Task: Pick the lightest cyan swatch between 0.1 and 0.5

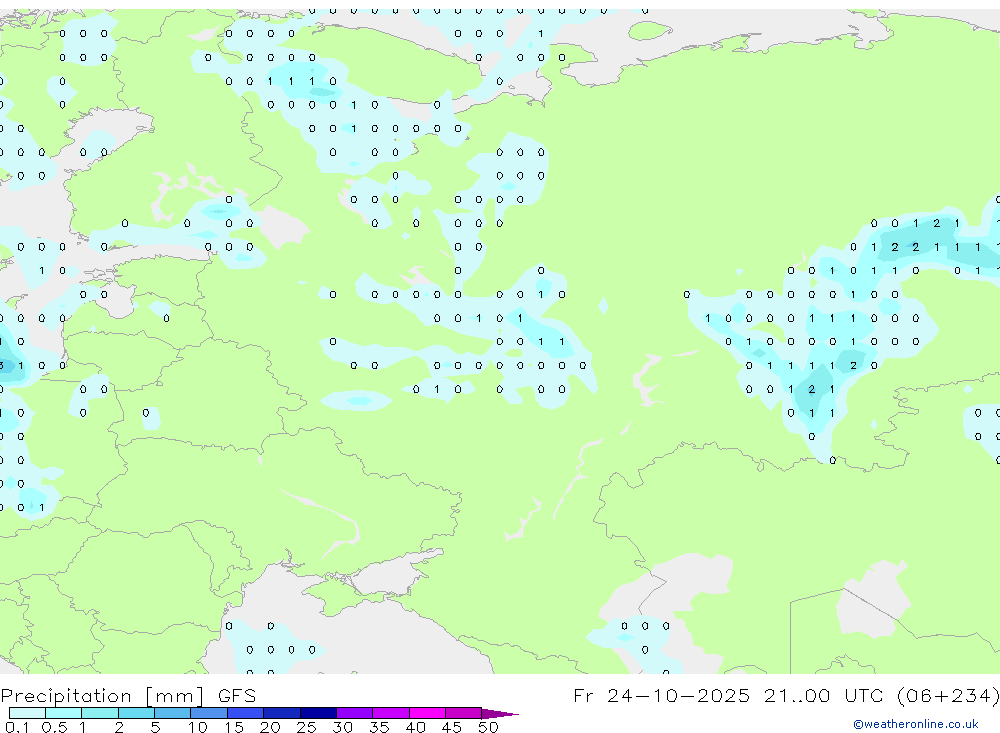Action: click(x=27, y=713)
